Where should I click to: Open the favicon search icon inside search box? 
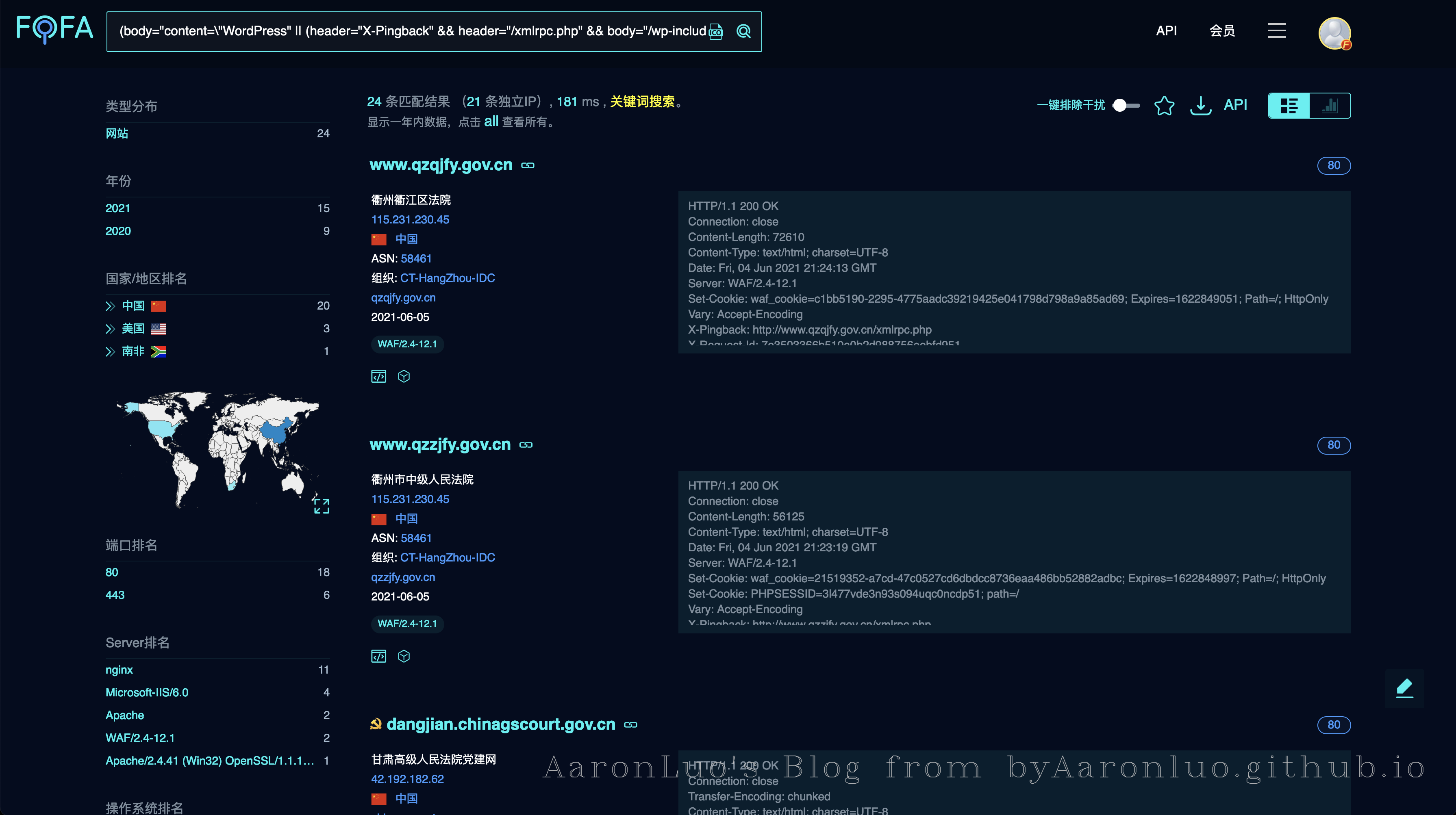[x=715, y=32]
